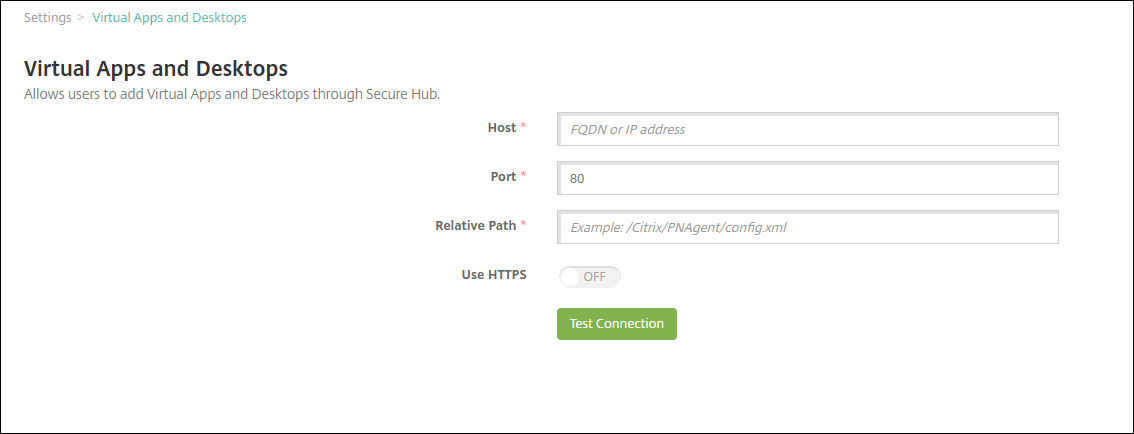This screenshot has width=1134, height=434.
Task: Enable the Use HTTPS switch
Action: (590, 277)
